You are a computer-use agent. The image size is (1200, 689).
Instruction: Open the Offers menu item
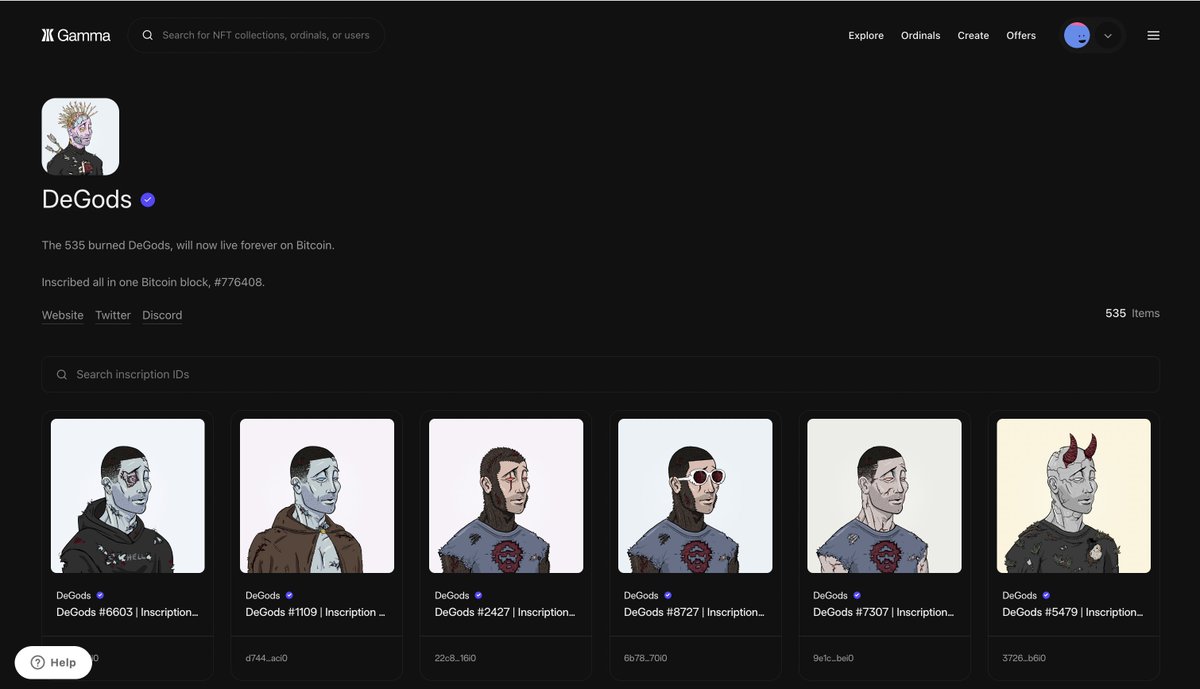tap(1021, 35)
